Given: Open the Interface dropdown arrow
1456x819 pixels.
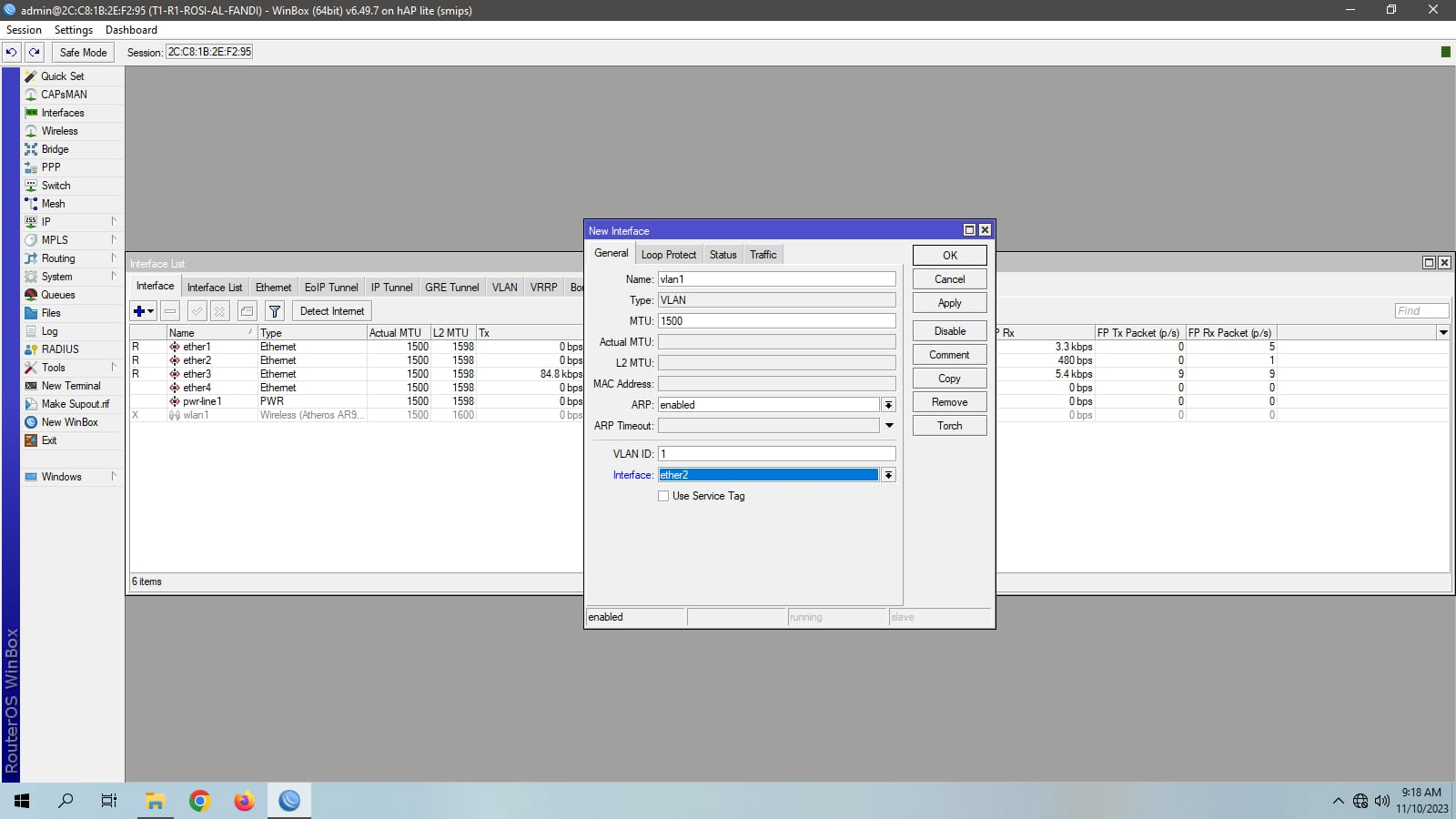Looking at the screenshot, I should pos(888,475).
